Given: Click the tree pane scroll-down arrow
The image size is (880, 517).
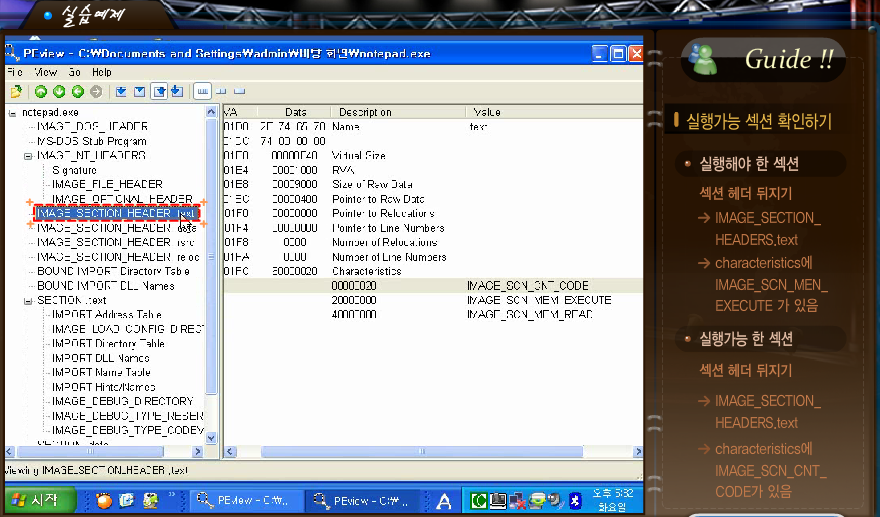Looking at the screenshot, I should point(211,438).
